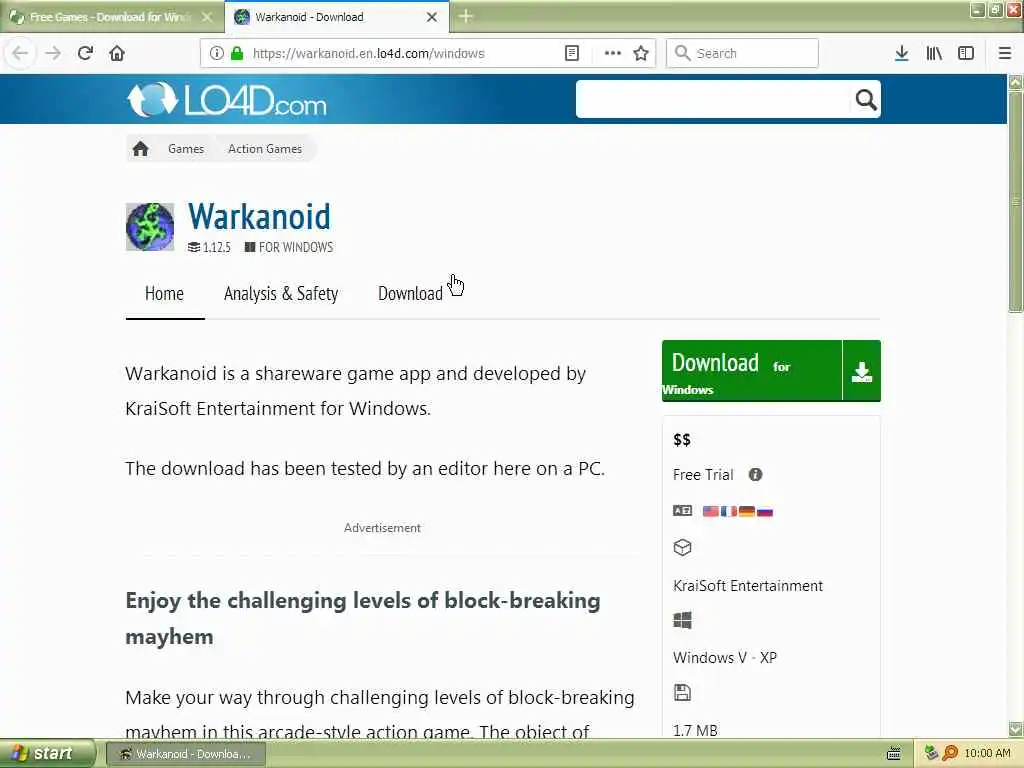Click the browser Back arrow button
1024x768 pixels.
tap(20, 53)
